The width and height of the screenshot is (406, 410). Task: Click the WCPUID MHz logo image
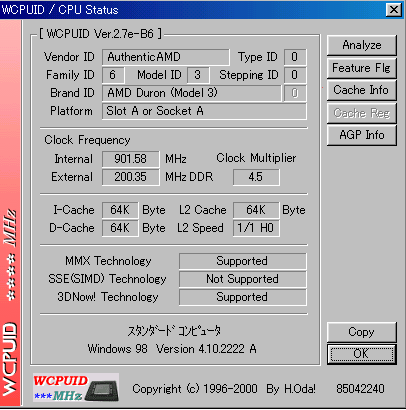click(76, 387)
